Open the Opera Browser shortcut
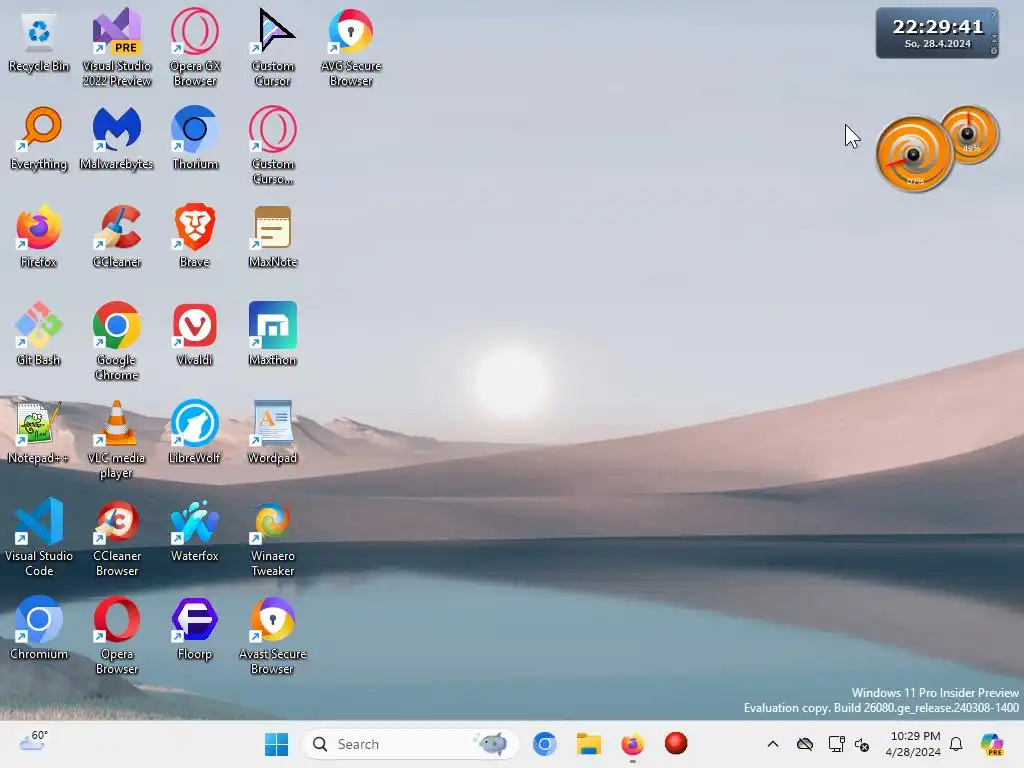 pyautogui.click(x=116, y=635)
